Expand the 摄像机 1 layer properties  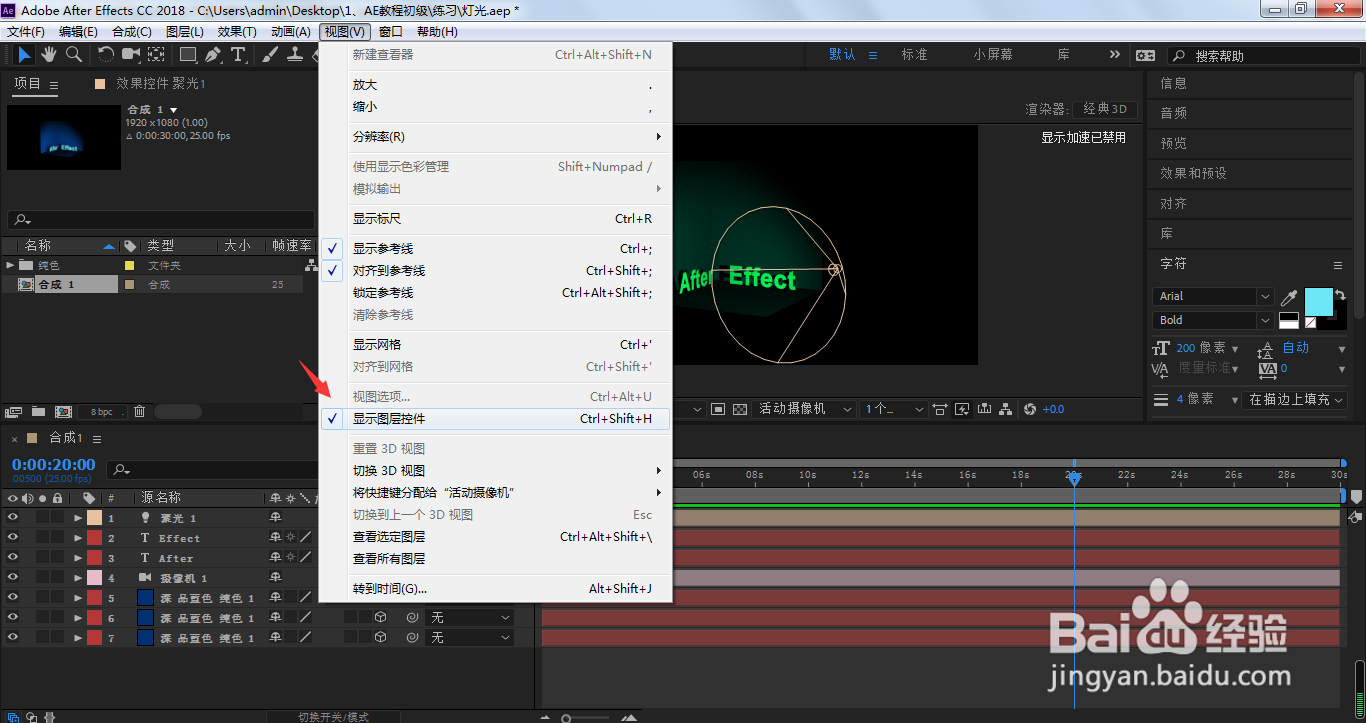coord(77,578)
